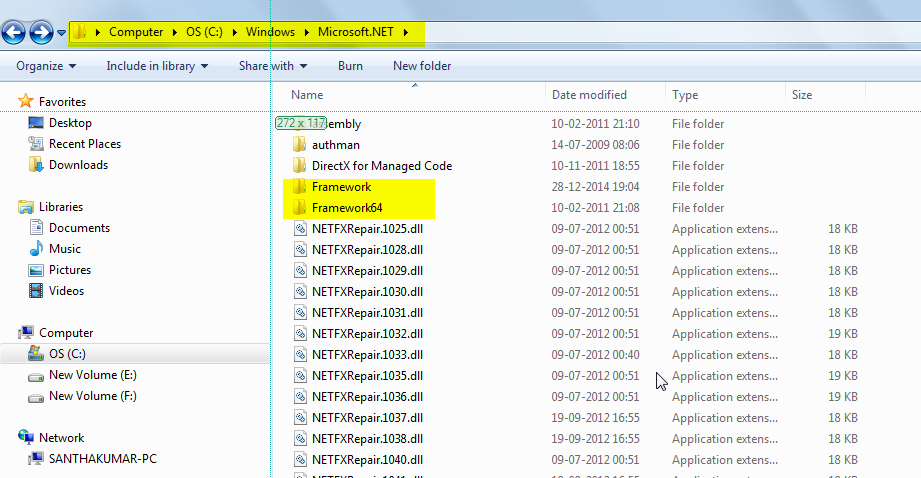Open the Organize dropdown menu
The width and height of the screenshot is (921, 478).
(x=46, y=66)
